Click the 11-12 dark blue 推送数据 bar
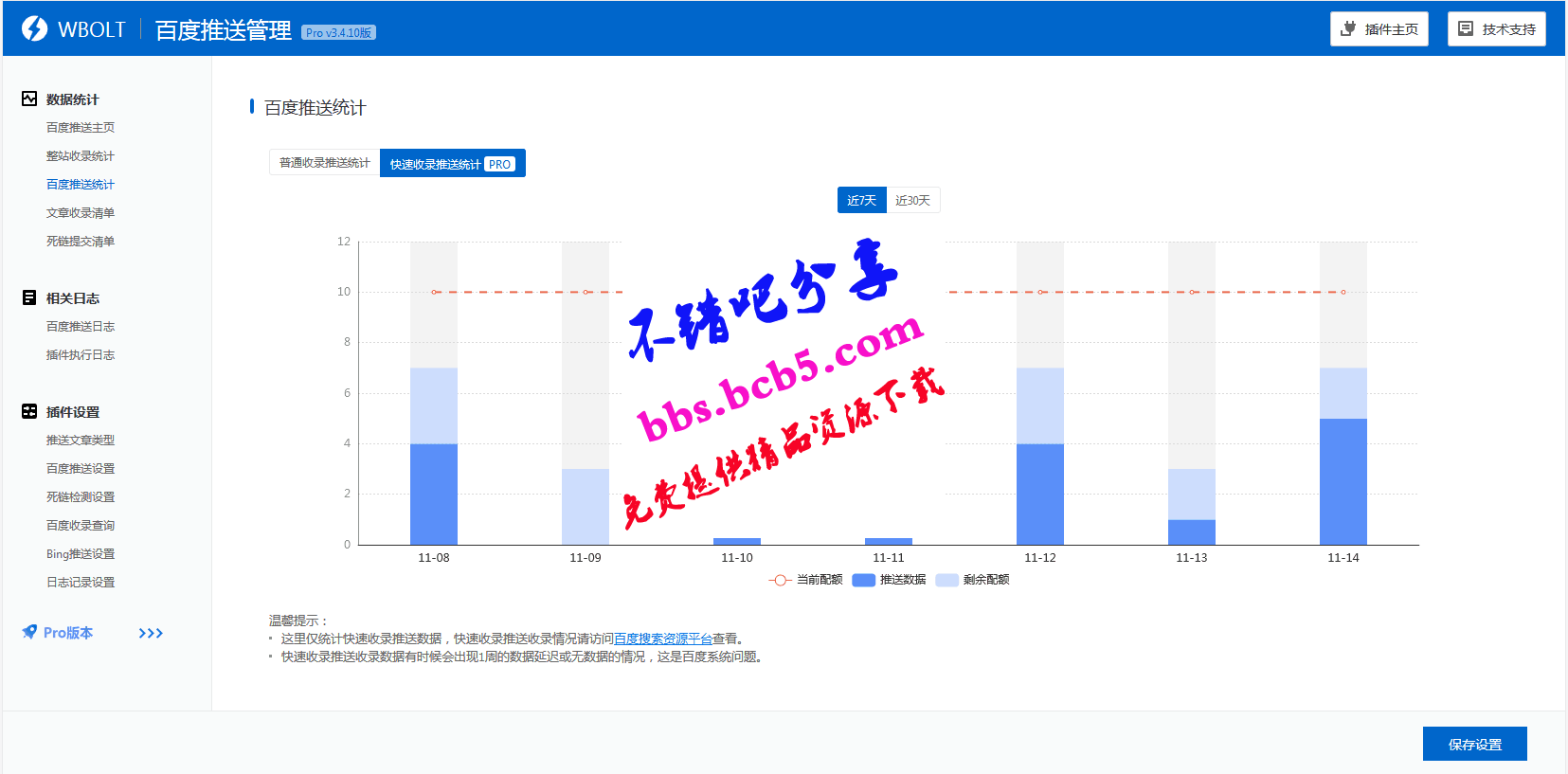 tap(1040, 494)
